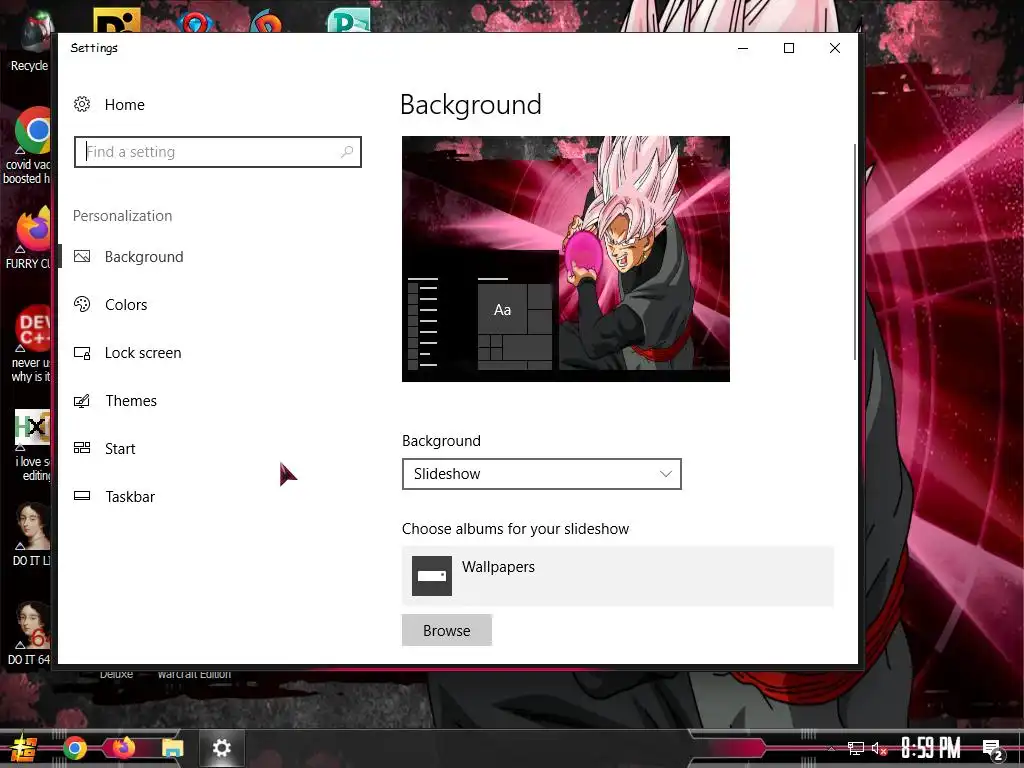Click the Choose albums for your slideshow label
The image size is (1024, 768).
(515, 528)
